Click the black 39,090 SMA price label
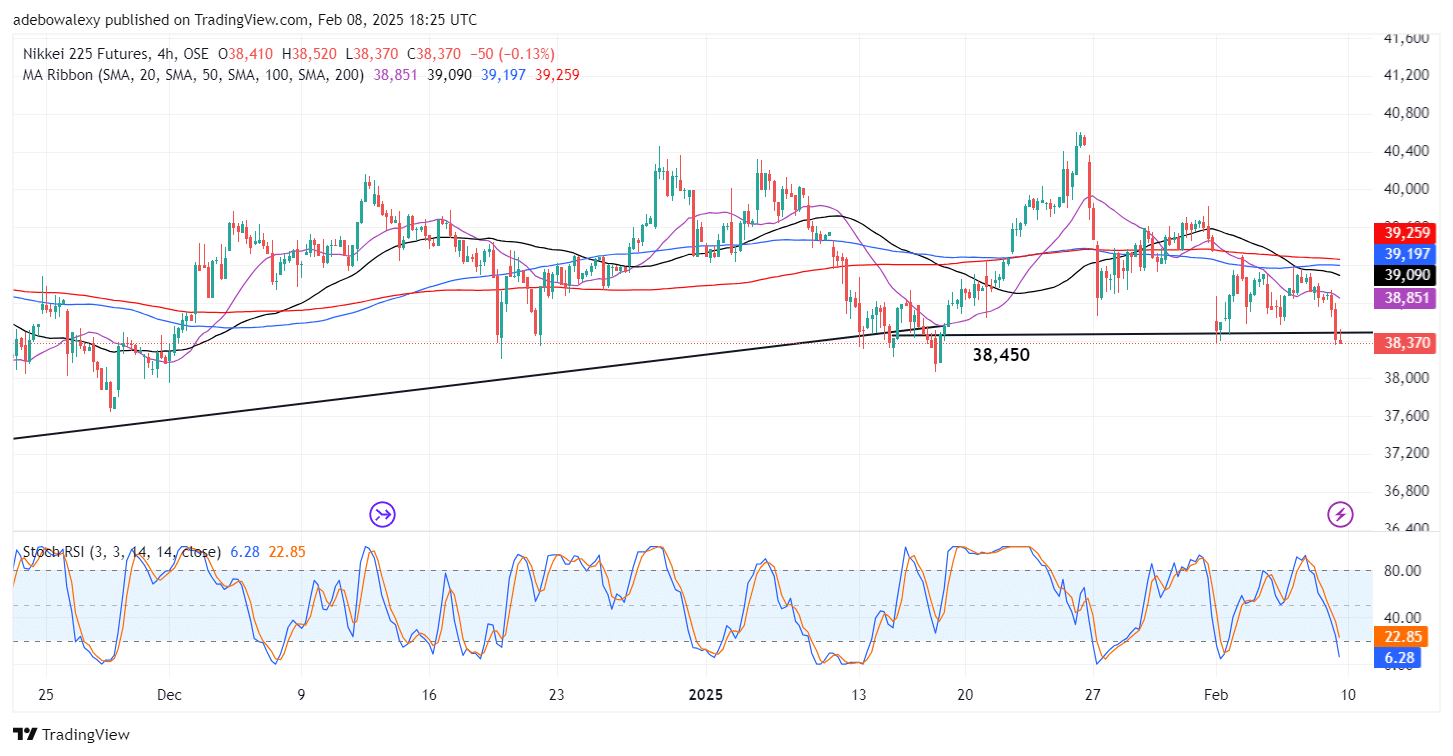The image size is (1453, 756). click(1405, 275)
